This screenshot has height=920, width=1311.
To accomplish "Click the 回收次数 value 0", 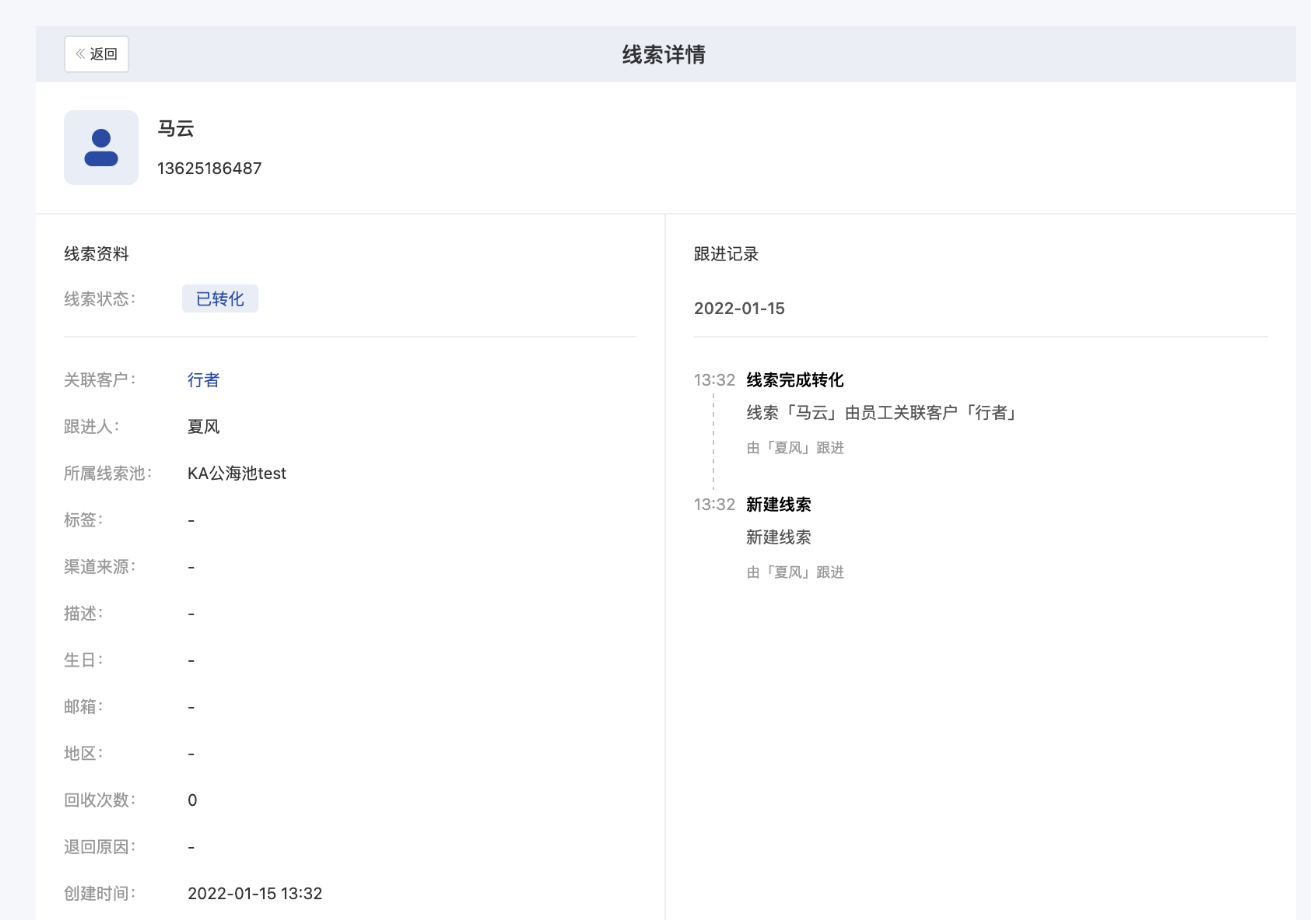I will tap(192, 801).
